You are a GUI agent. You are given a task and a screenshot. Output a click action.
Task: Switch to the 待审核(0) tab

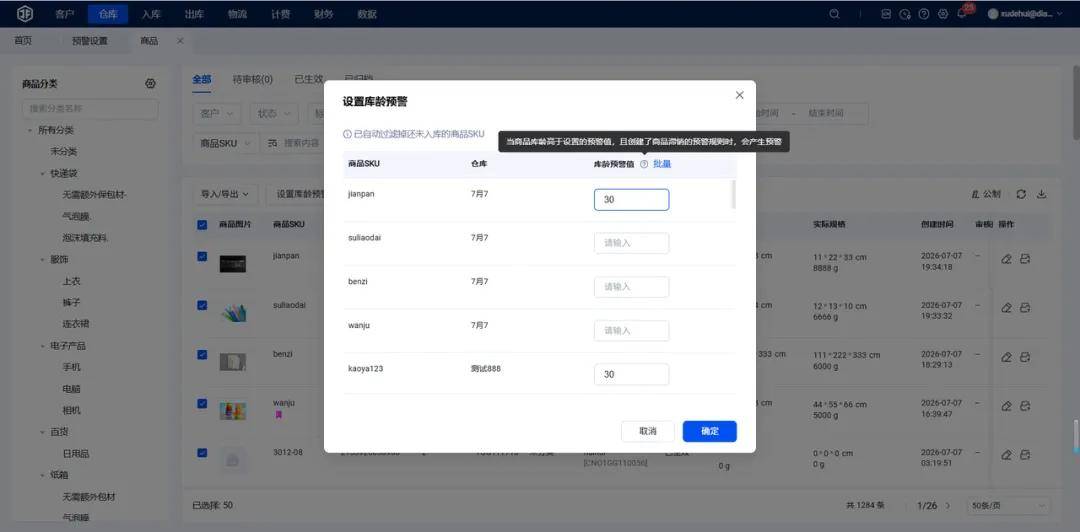point(253,79)
